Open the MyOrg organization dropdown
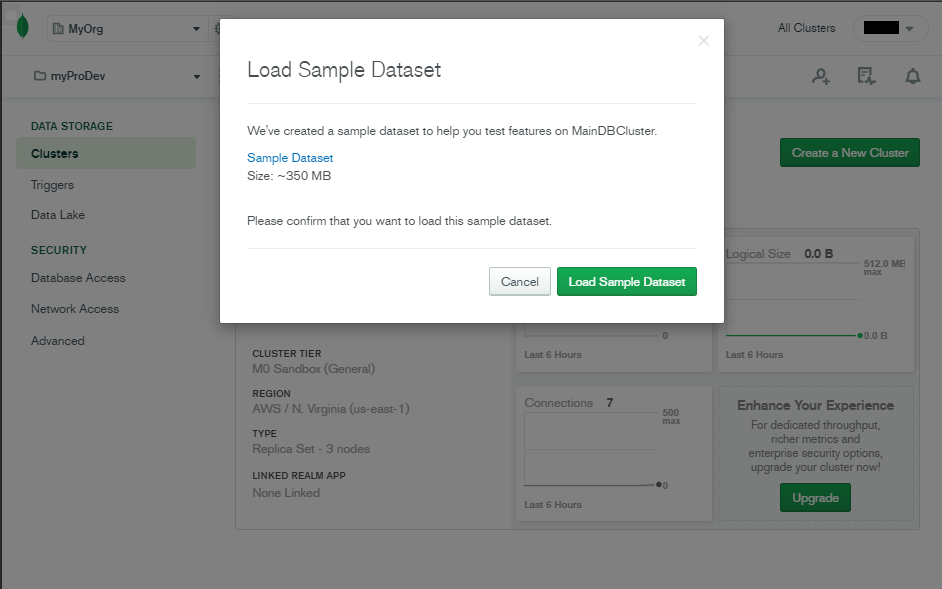This screenshot has height=589, width=942. pos(126,28)
